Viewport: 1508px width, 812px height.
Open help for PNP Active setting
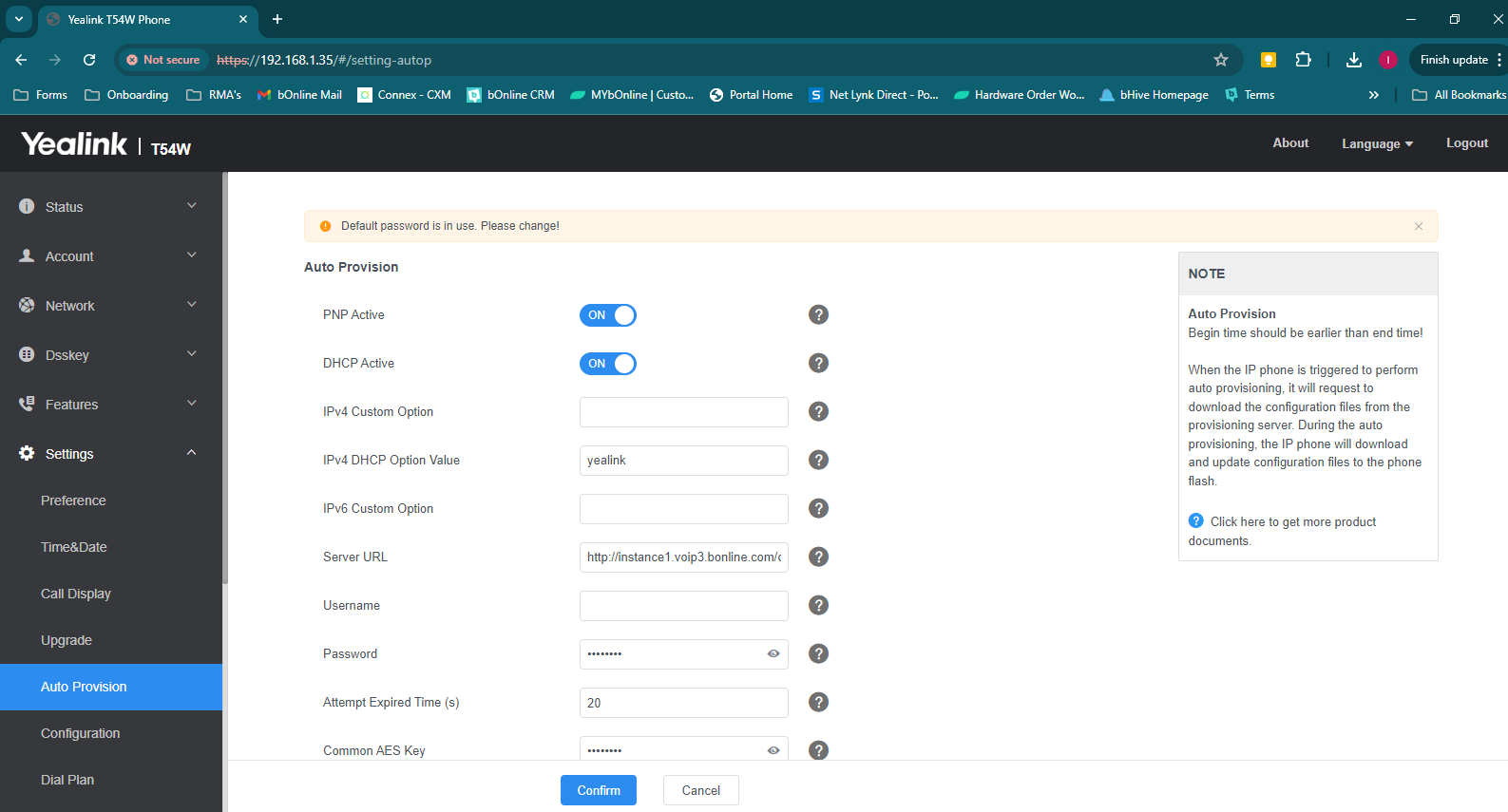(818, 314)
